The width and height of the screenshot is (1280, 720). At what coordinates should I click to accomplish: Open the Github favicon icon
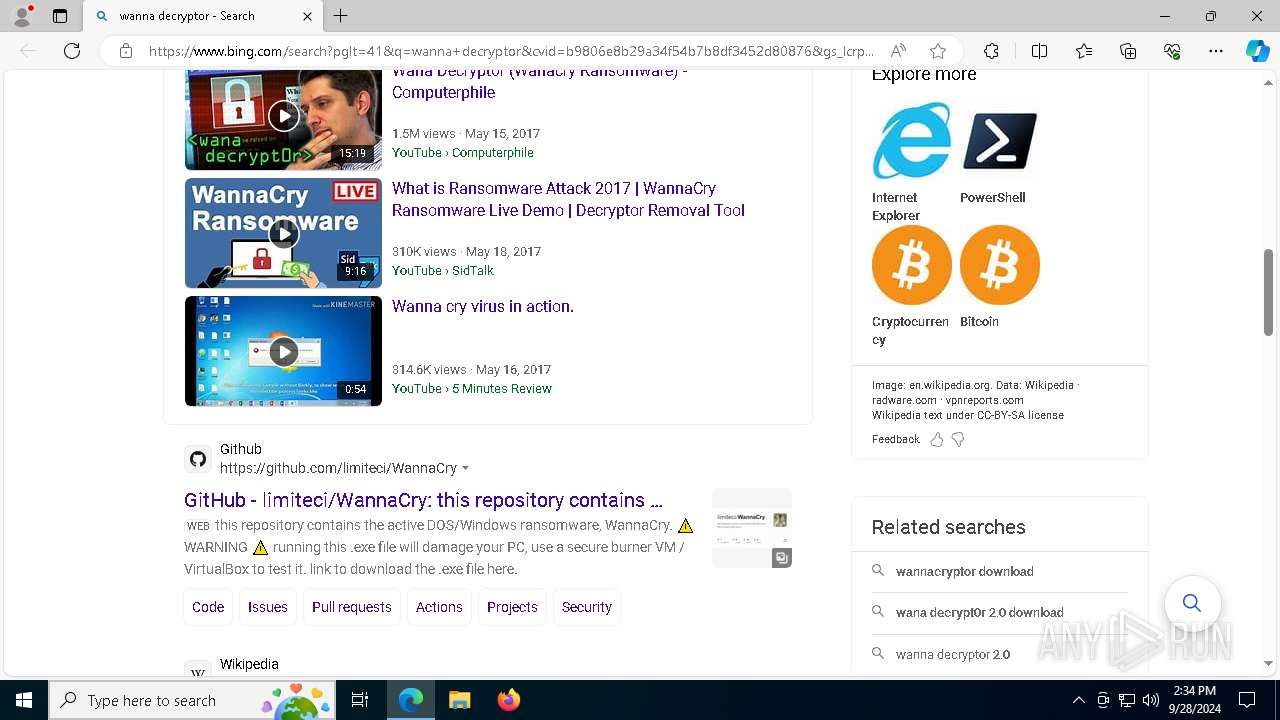[x=198, y=459]
